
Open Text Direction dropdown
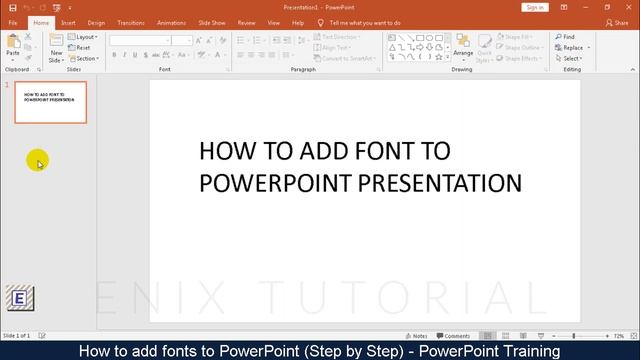click(x=337, y=37)
